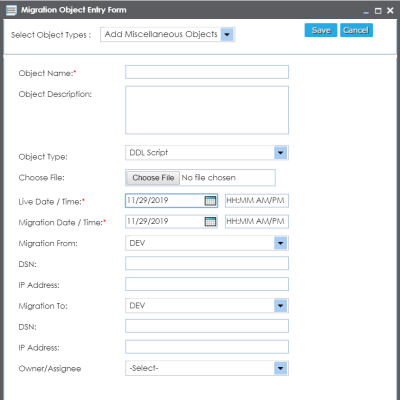Cancel the entry form
The image size is (400, 400).
(x=356, y=30)
